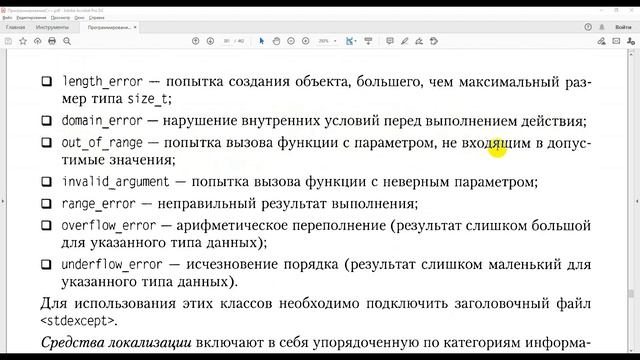Click the word domain_error
This screenshot has width=640, height=360.
tap(102, 121)
